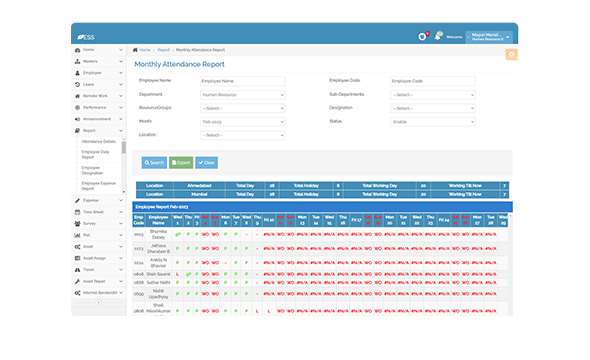Viewport: 590px width, 360px height.
Task: Click the Remote Work house icon
Action: 77,96
